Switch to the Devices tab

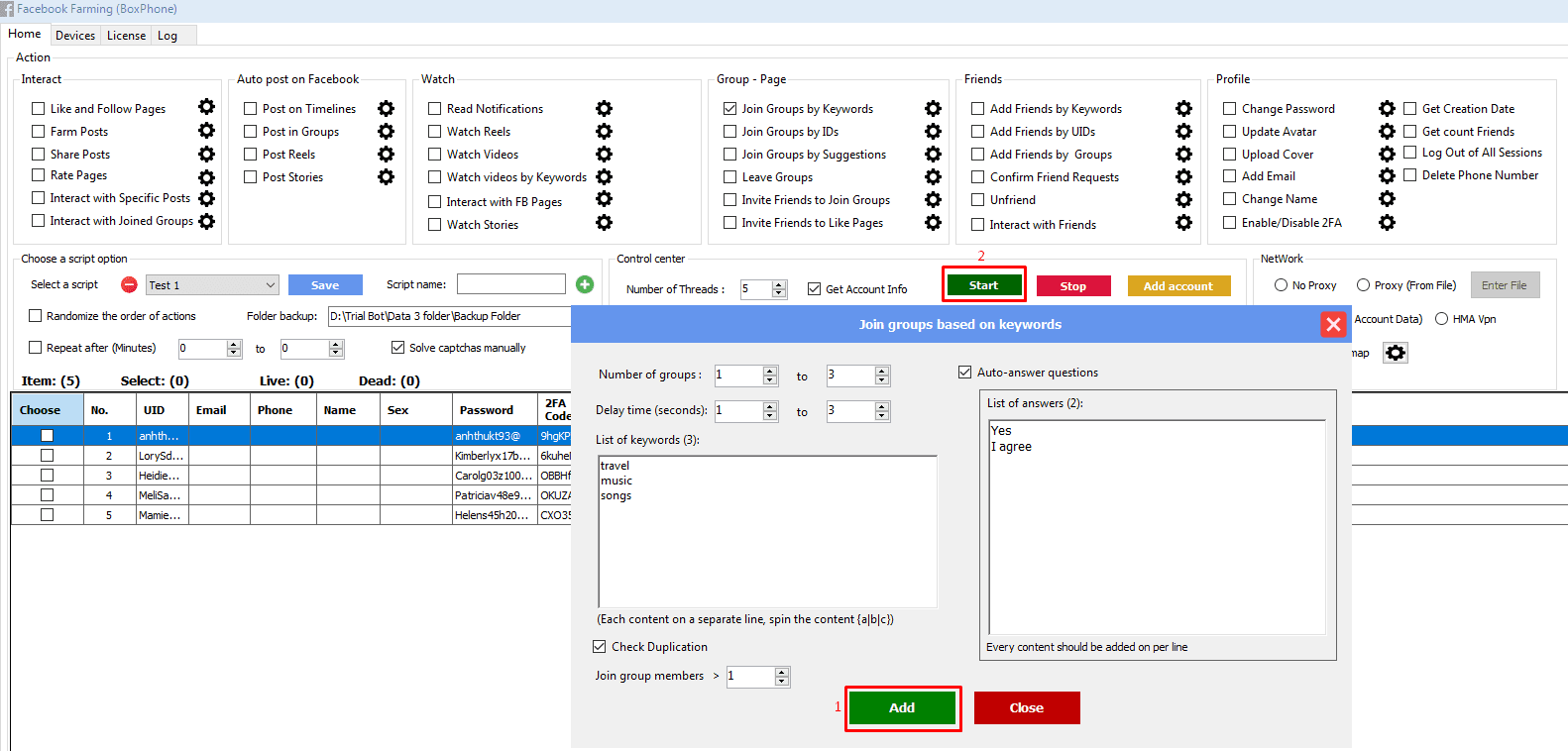coord(75,36)
